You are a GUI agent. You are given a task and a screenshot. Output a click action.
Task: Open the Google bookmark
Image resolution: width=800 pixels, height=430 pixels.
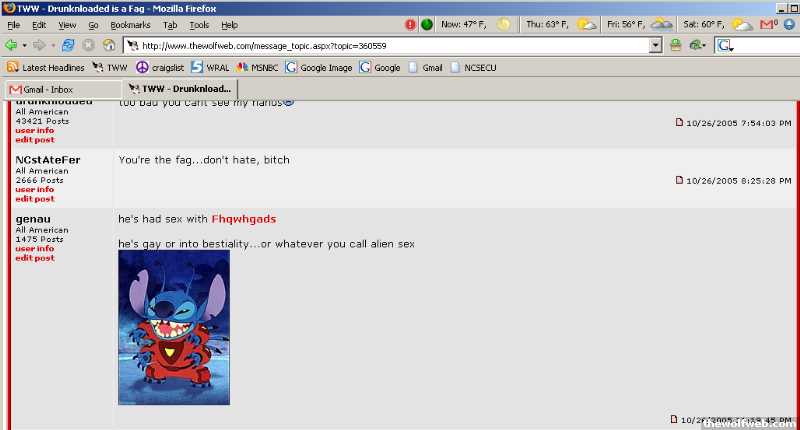coord(380,67)
